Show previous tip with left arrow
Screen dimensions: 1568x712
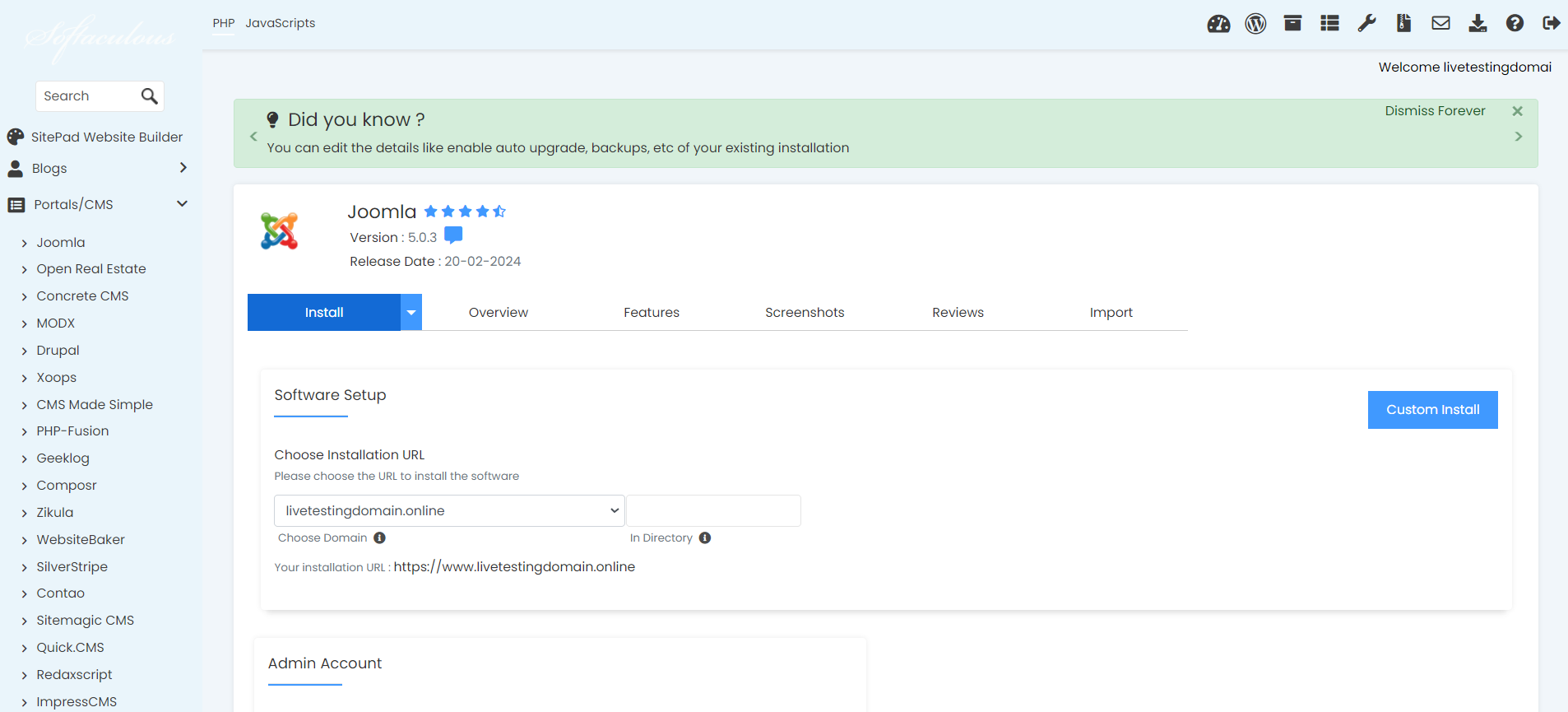[253, 137]
